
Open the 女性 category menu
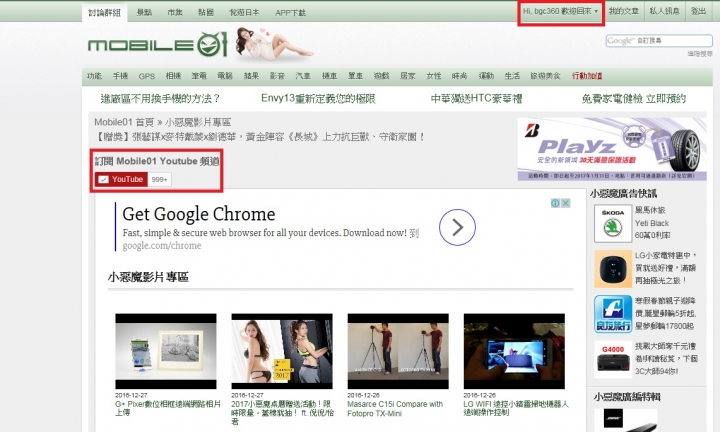(x=433, y=76)
